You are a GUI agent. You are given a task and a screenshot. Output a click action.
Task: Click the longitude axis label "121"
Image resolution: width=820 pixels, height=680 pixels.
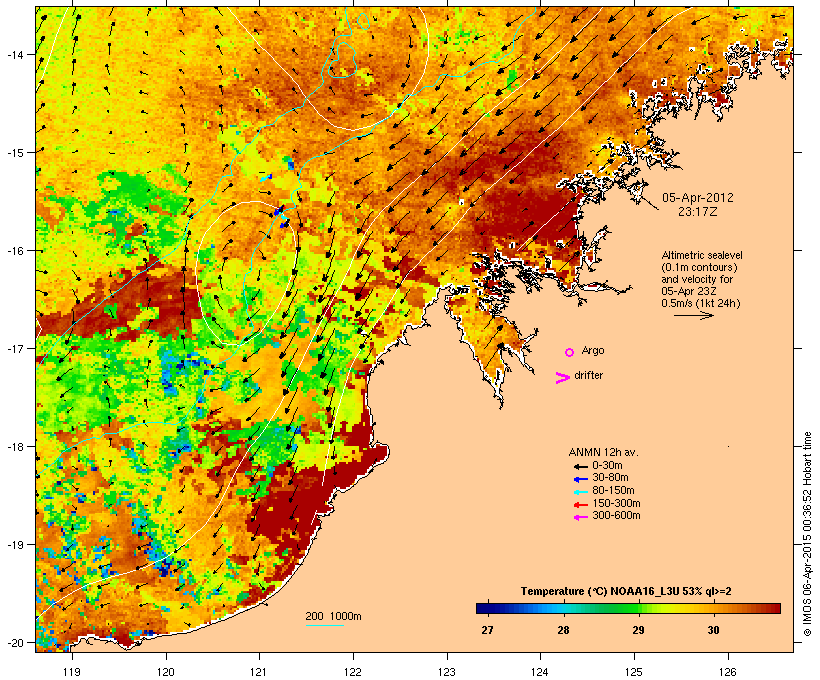coord(259,672)
